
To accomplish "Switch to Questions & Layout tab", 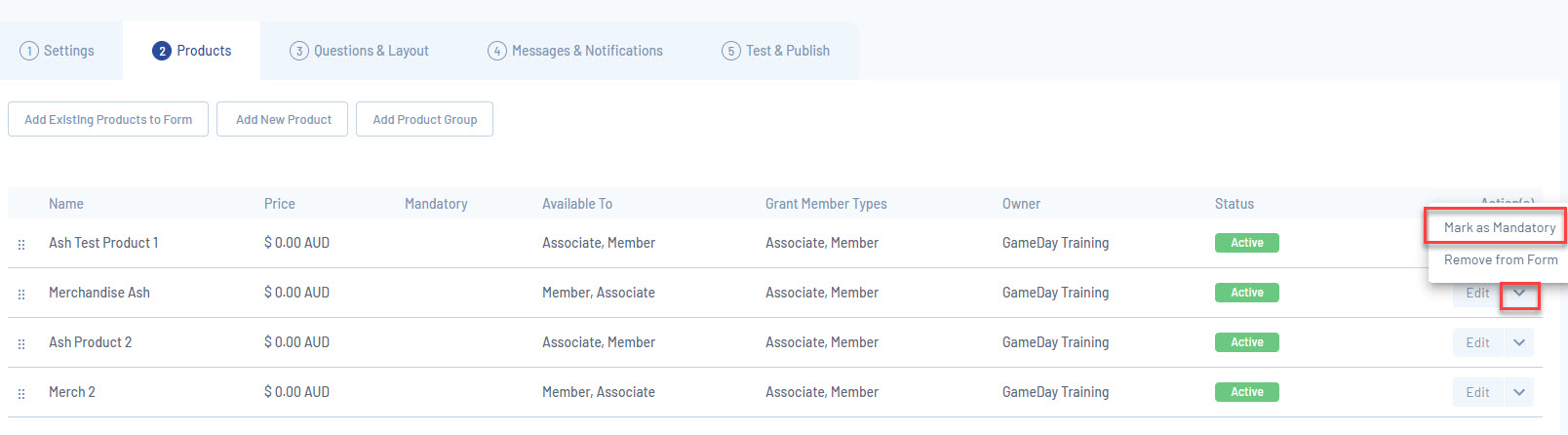I will pos(371,51).
